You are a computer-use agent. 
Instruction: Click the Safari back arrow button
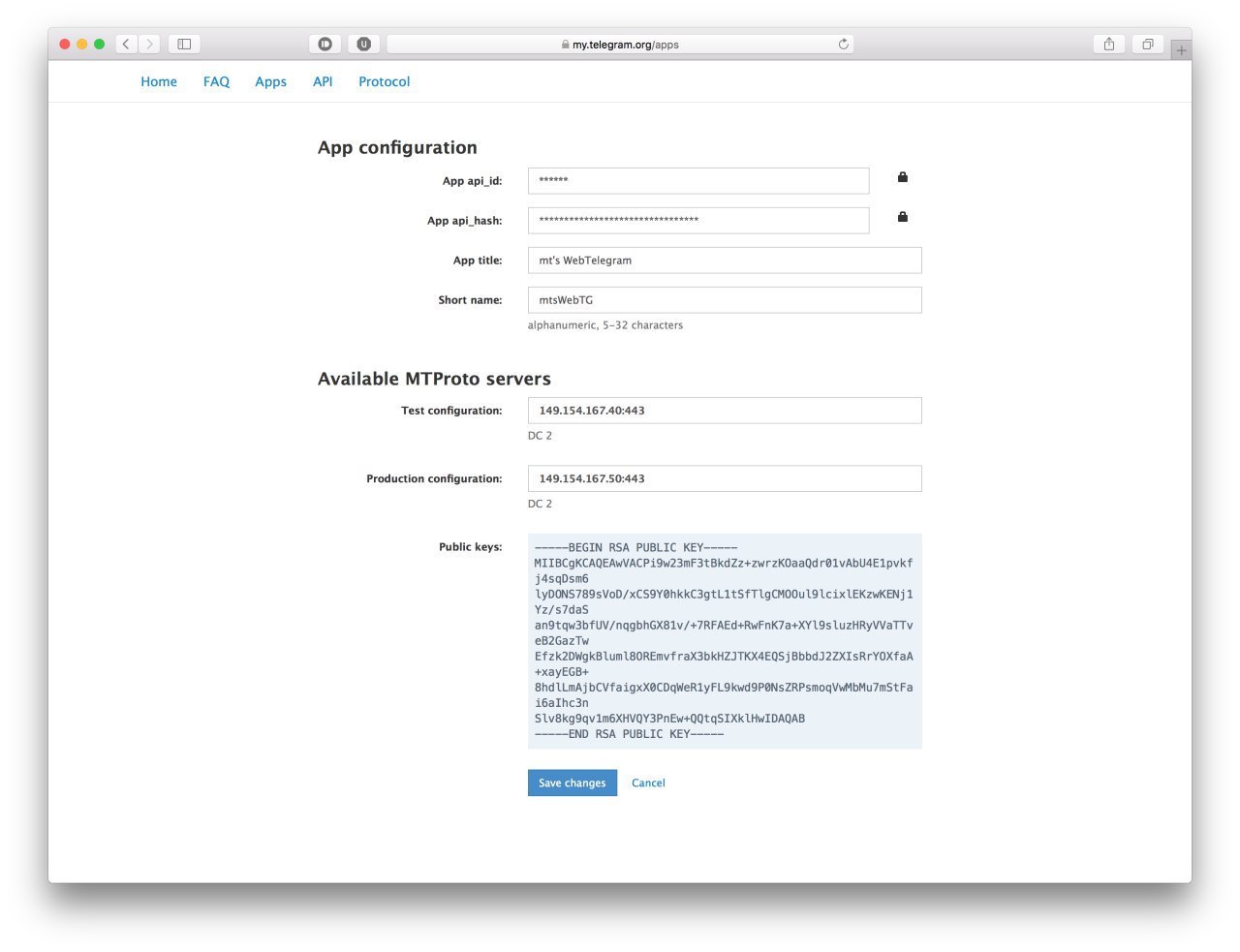(x=126, y=45)
